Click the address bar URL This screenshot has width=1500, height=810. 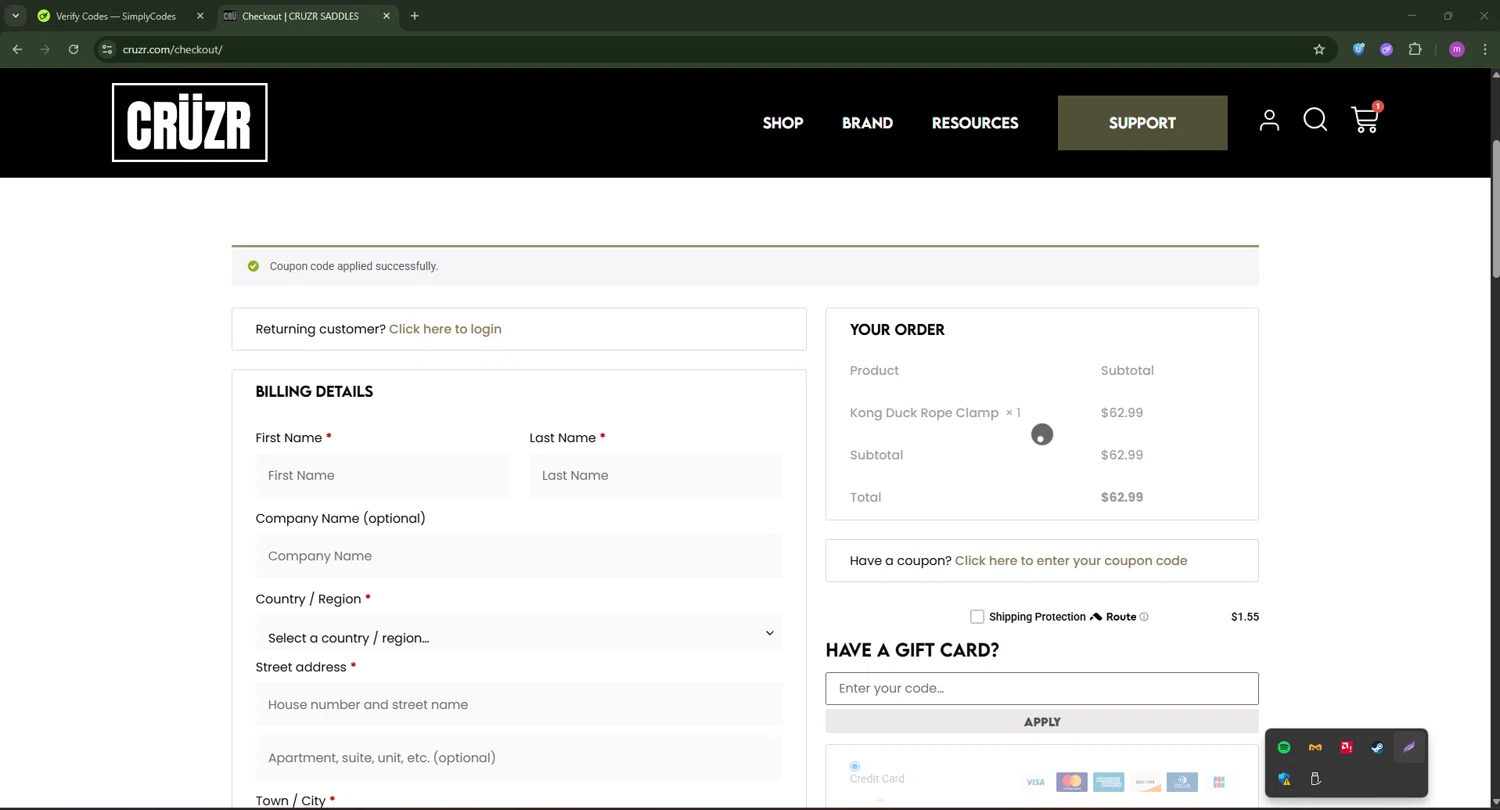(x=172, y=49)
